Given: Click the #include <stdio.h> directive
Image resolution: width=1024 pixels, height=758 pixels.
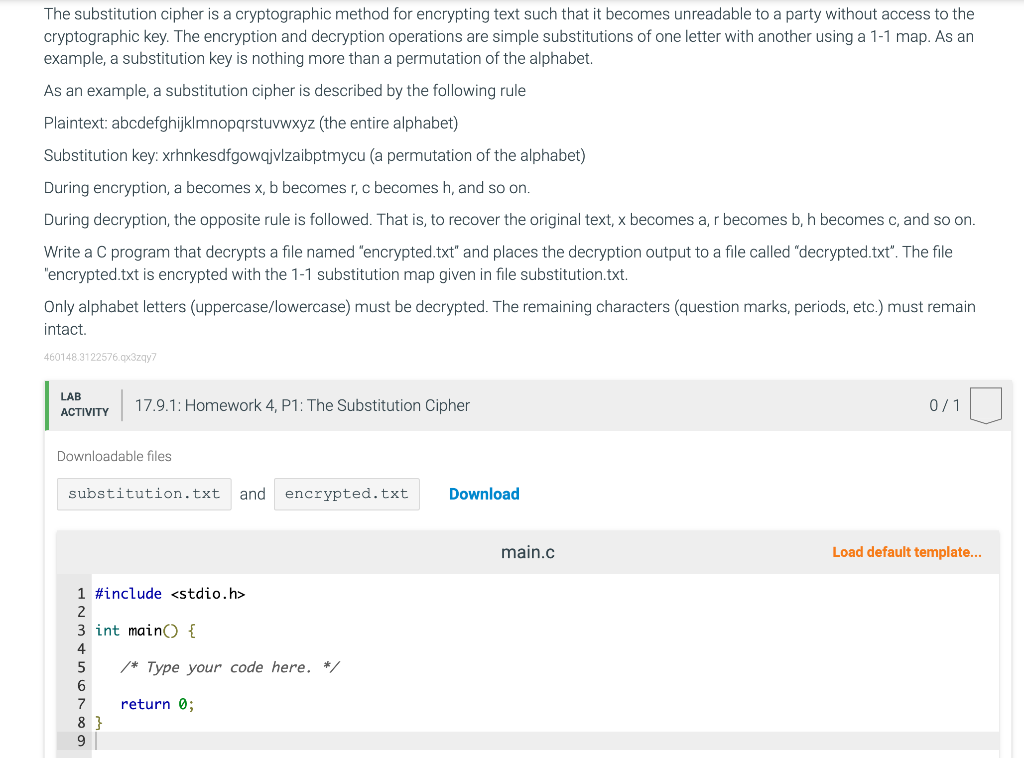Looking at the screenshot, I should point(166,593).
